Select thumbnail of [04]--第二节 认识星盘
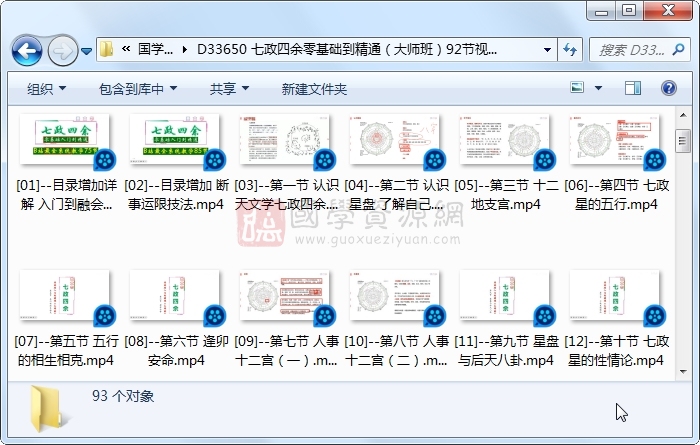Viewport: 700px width, 445px height. pos(394,139)
